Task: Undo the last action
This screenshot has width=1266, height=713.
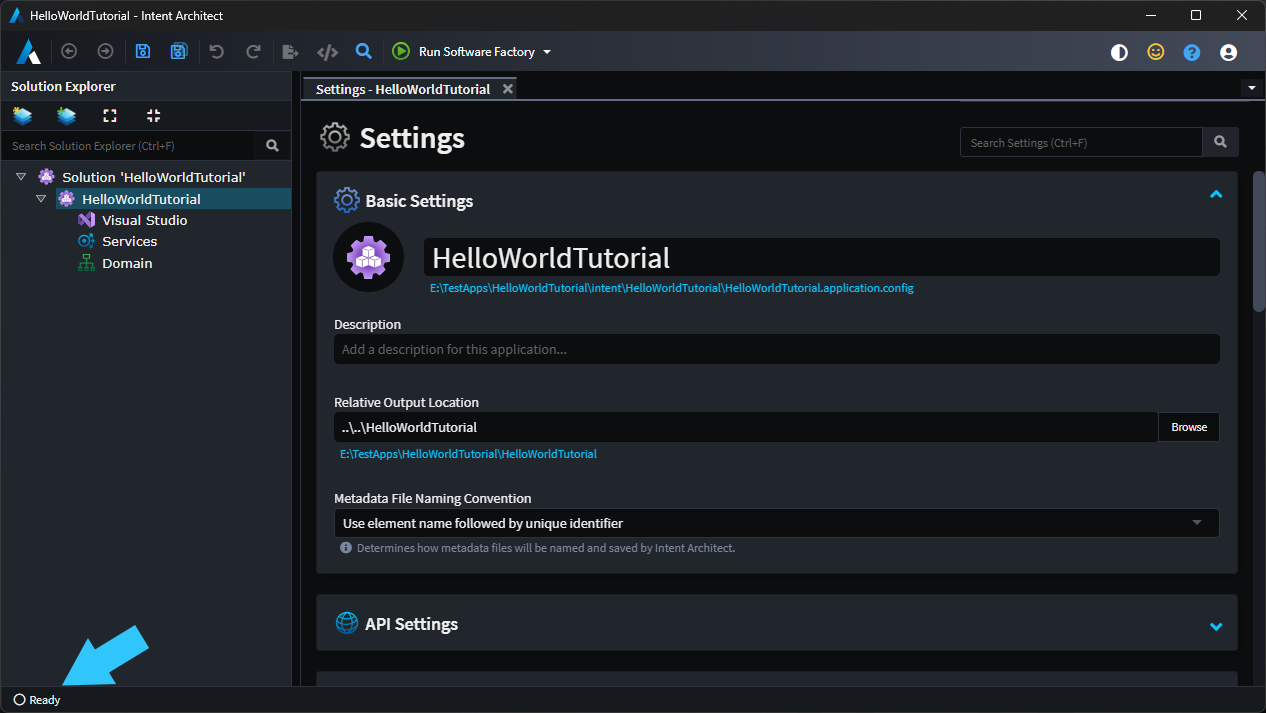Action: pos(217,52)
